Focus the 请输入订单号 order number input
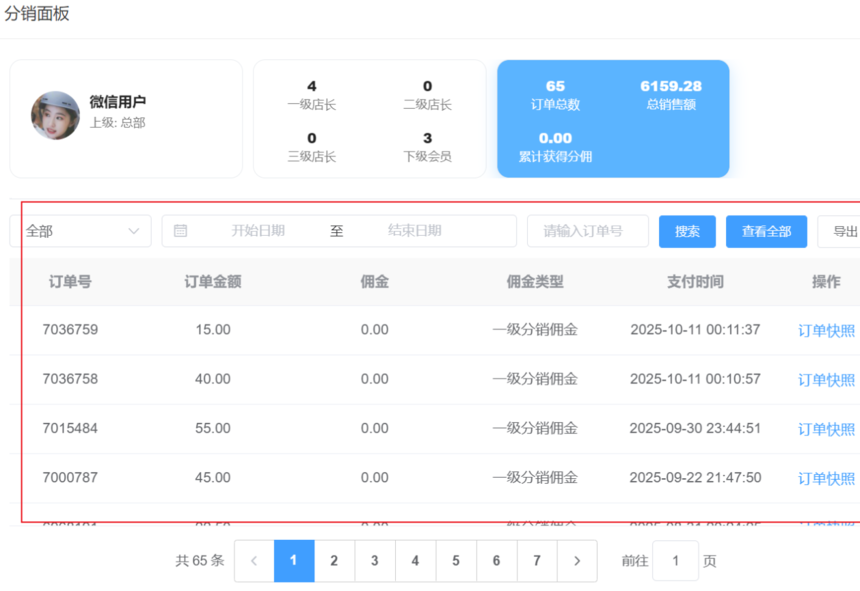The image size is (860, 591). [x=587, y=231]
